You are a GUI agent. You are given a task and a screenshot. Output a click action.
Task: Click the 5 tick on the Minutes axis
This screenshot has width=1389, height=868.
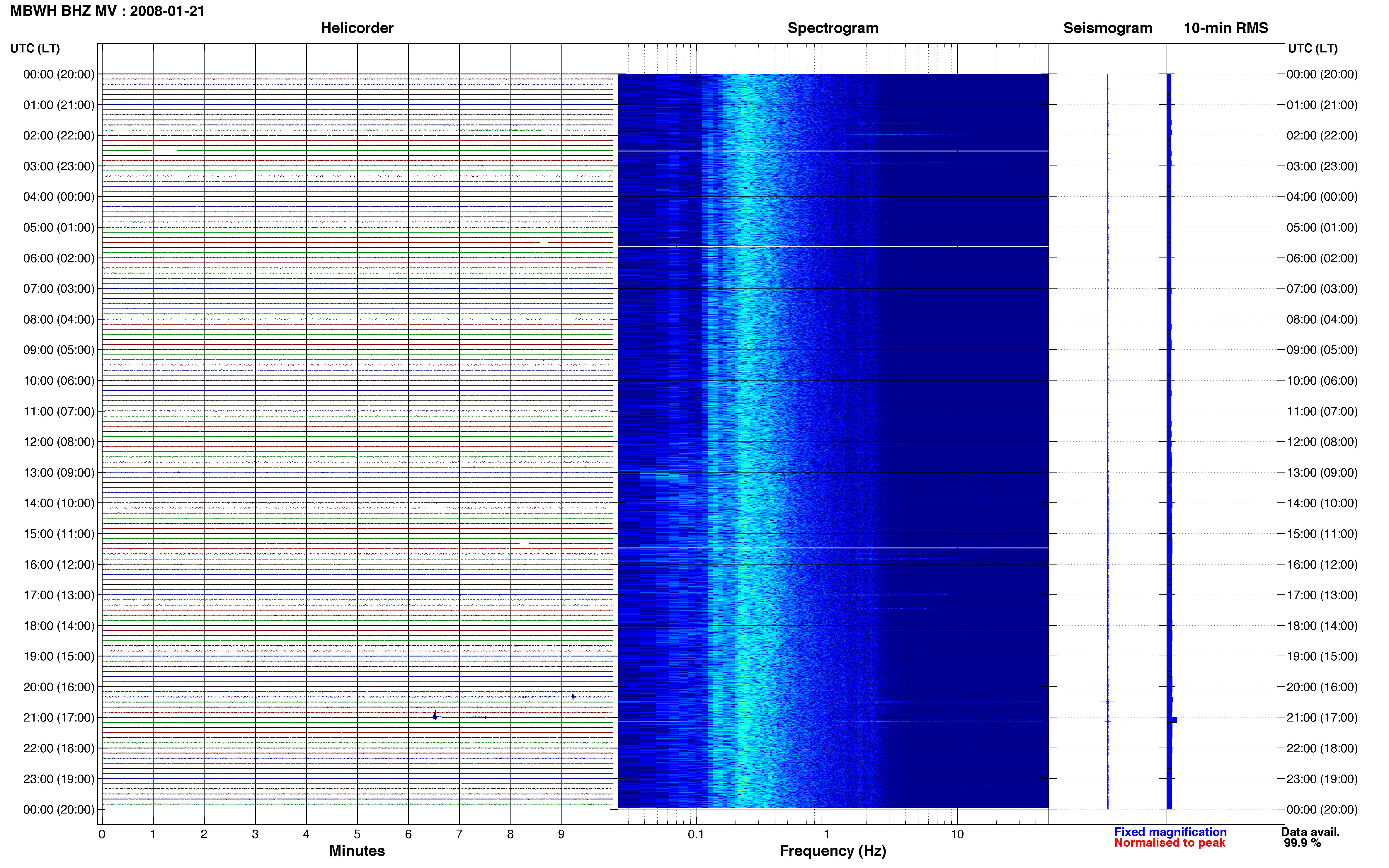pos(357,835)
